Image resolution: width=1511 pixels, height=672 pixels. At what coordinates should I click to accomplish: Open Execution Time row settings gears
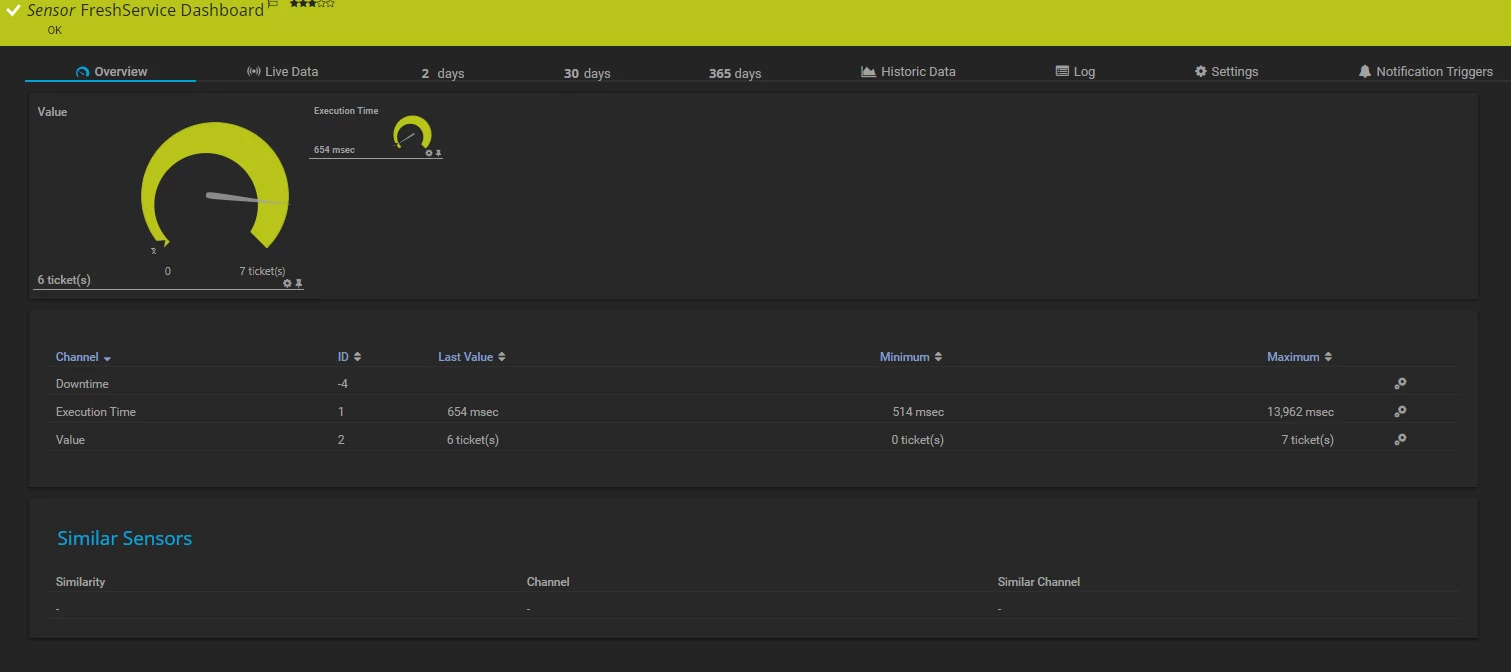(x=1400, y=411)
